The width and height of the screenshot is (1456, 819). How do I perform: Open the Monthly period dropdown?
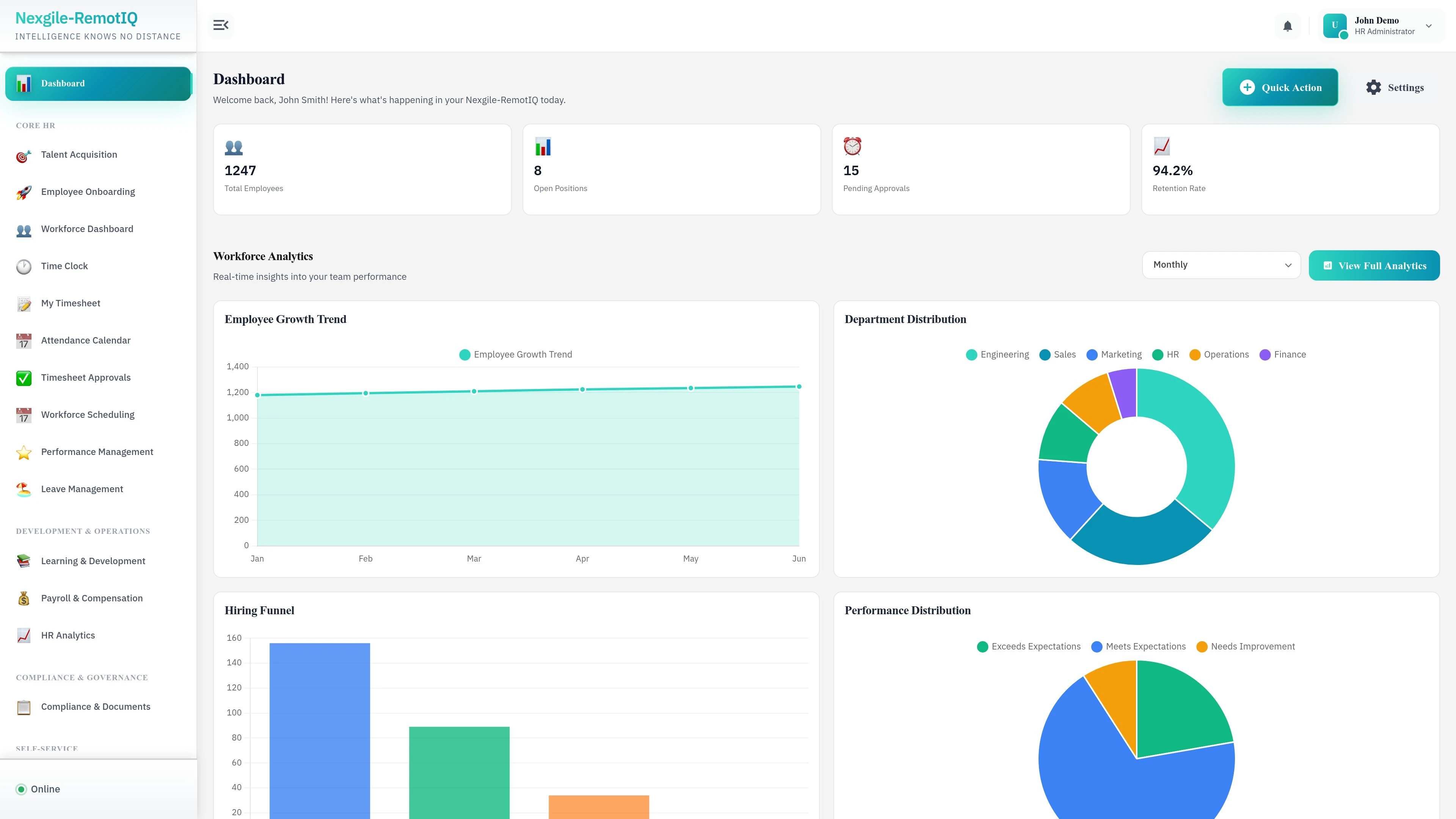pos(1220,265)
